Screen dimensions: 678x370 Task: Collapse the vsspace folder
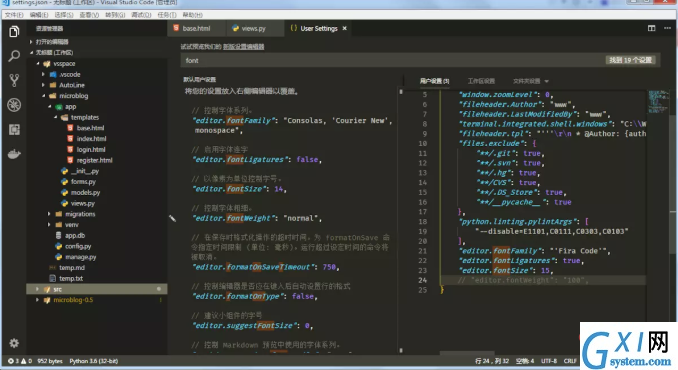tap(38, 64)
